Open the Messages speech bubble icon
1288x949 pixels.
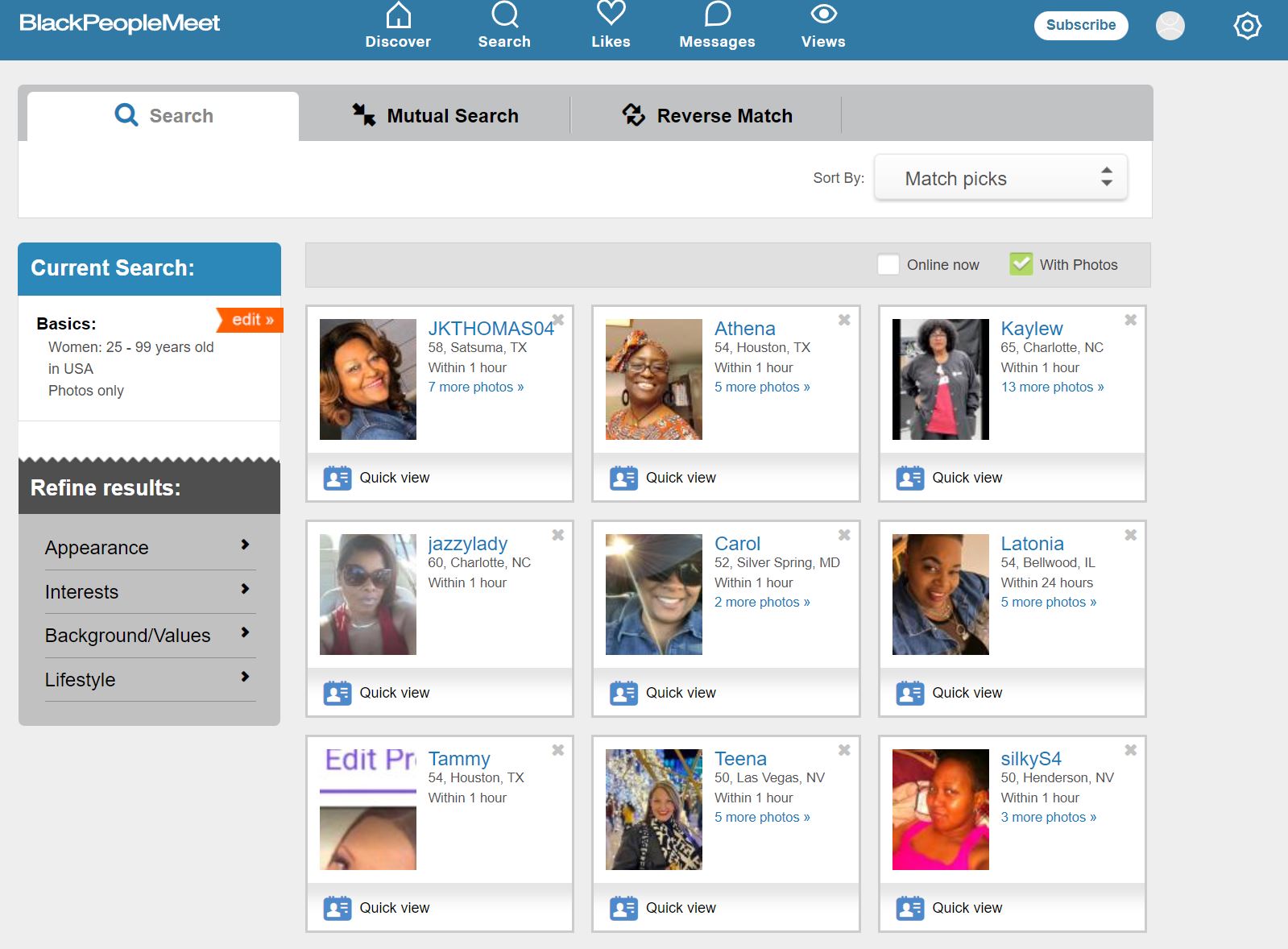pyautogui.click(x=717, y=15)
